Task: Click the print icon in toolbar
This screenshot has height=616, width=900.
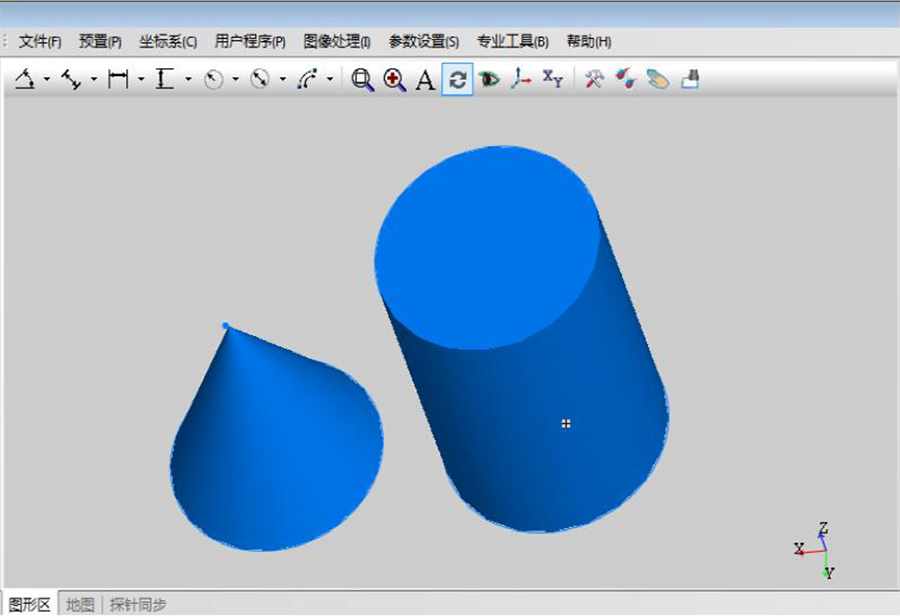Action: (x=690, y=80)
